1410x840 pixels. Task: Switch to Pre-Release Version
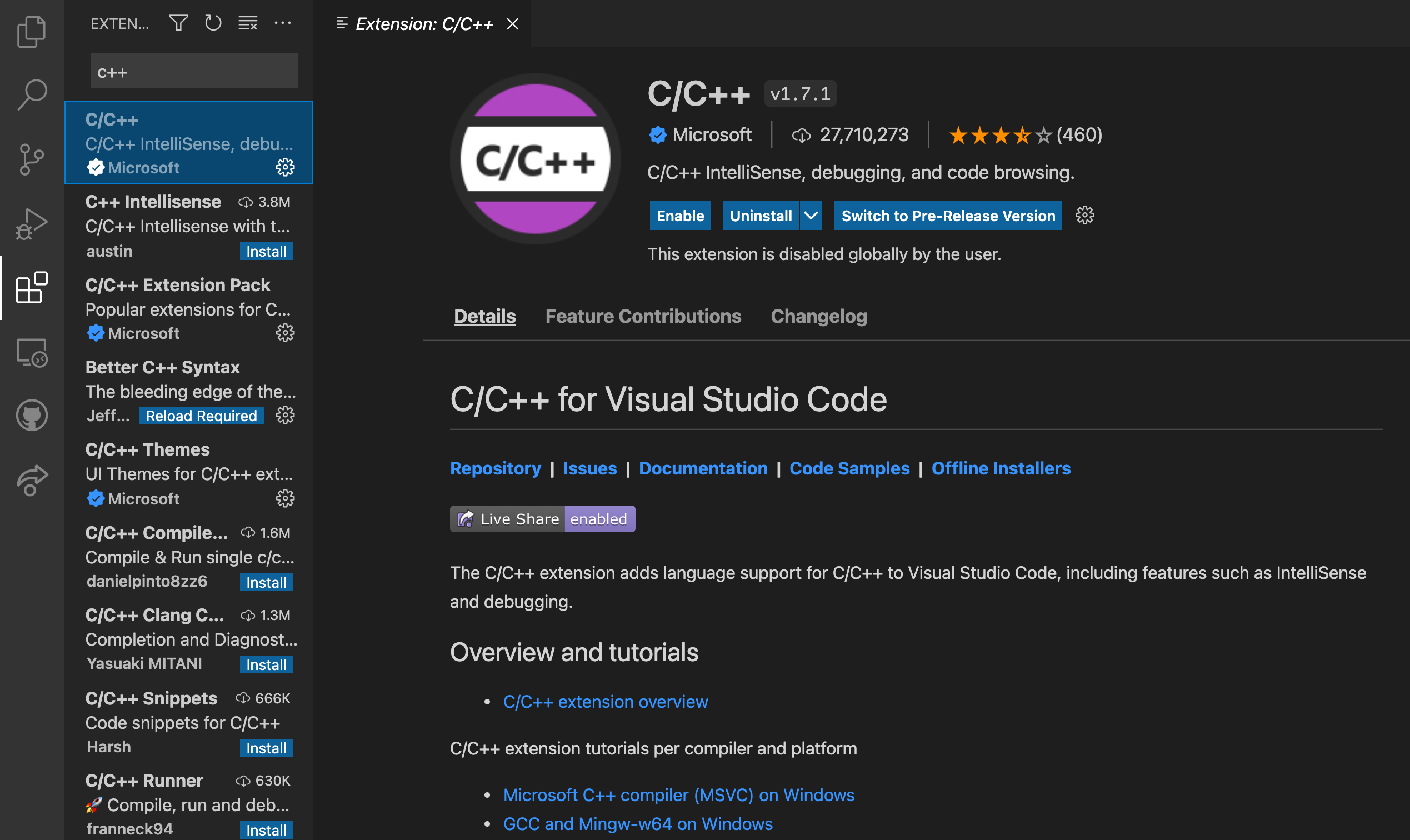pyautogui.click(x=948, y=216)
